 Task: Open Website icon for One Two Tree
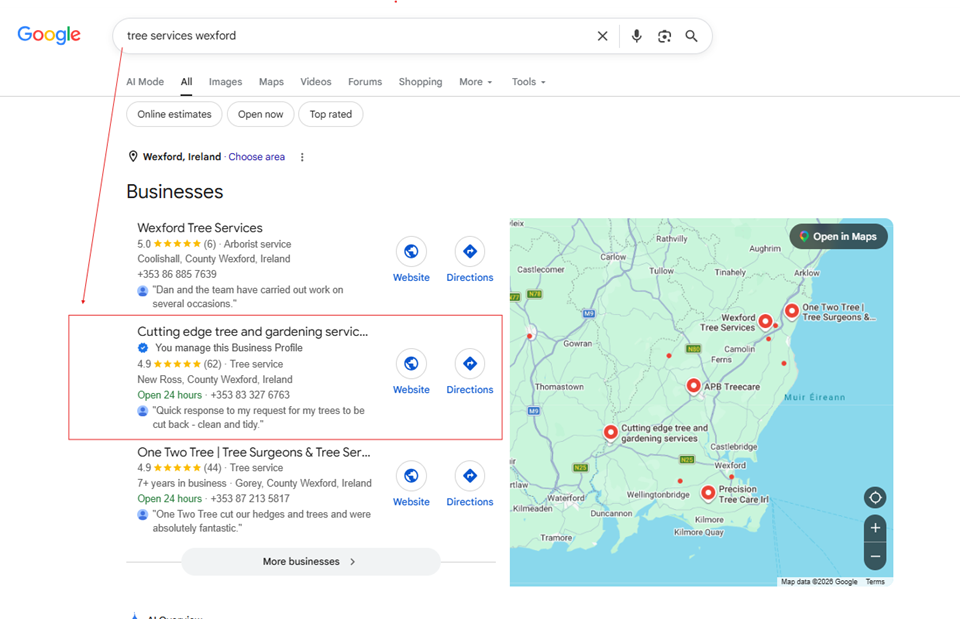point(411,476)
